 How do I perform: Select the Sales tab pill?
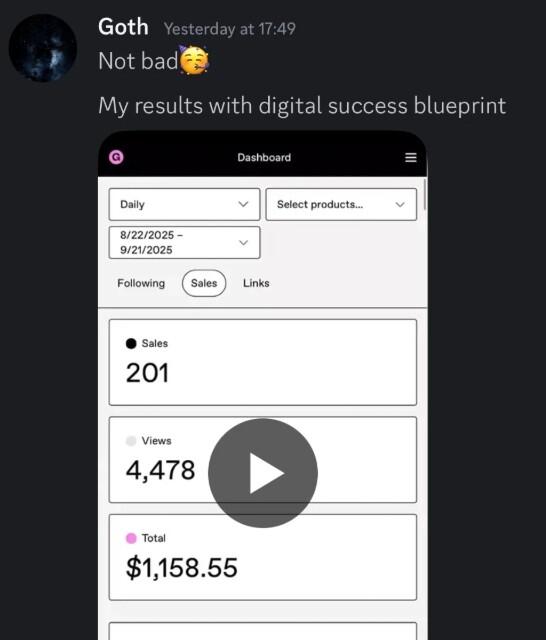[x=204, y=283]
